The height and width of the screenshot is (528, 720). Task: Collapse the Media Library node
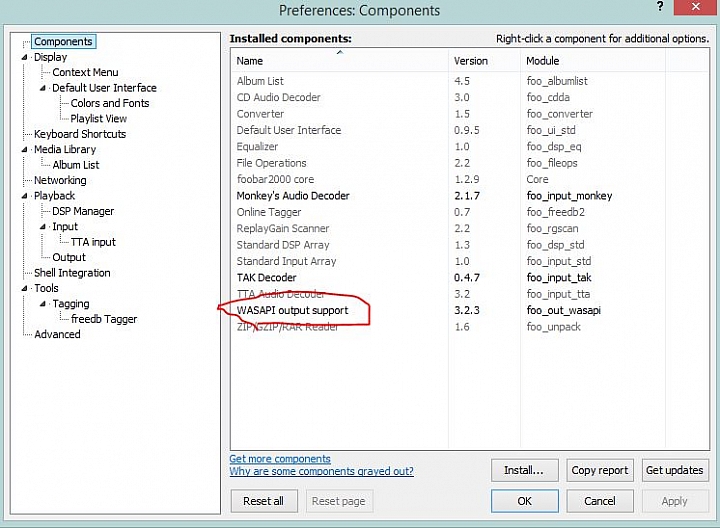[x=24, y=150]
